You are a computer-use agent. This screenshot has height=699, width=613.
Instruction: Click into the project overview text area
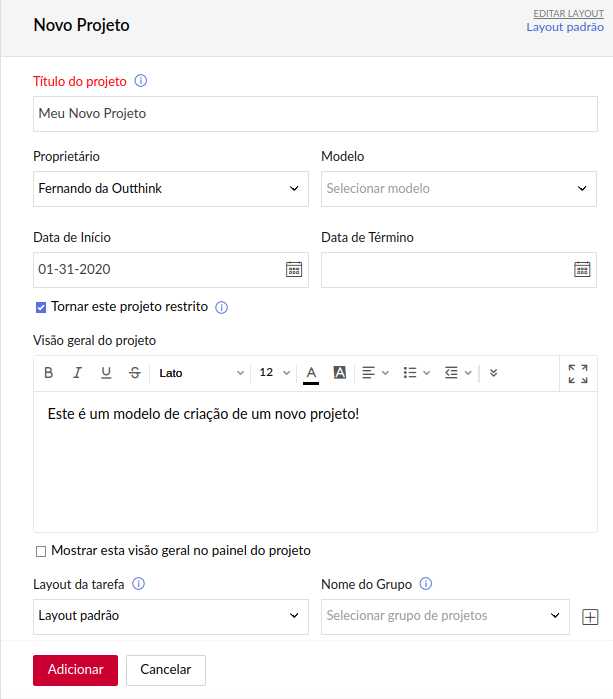pyautogui.click(x=315, y=462)
